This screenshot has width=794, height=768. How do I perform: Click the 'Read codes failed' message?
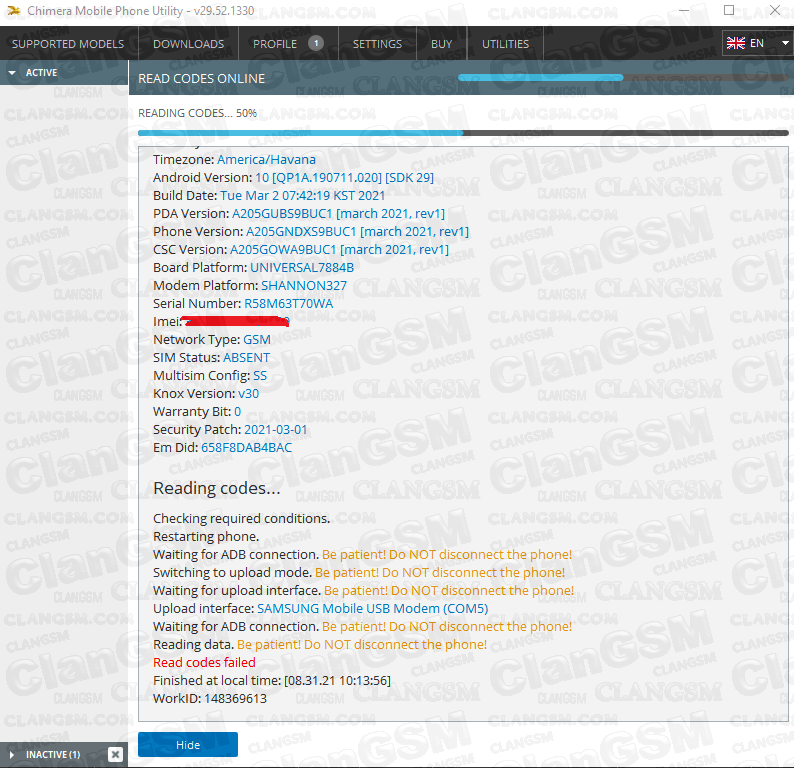pyautogui.click(x=204, y=662)
